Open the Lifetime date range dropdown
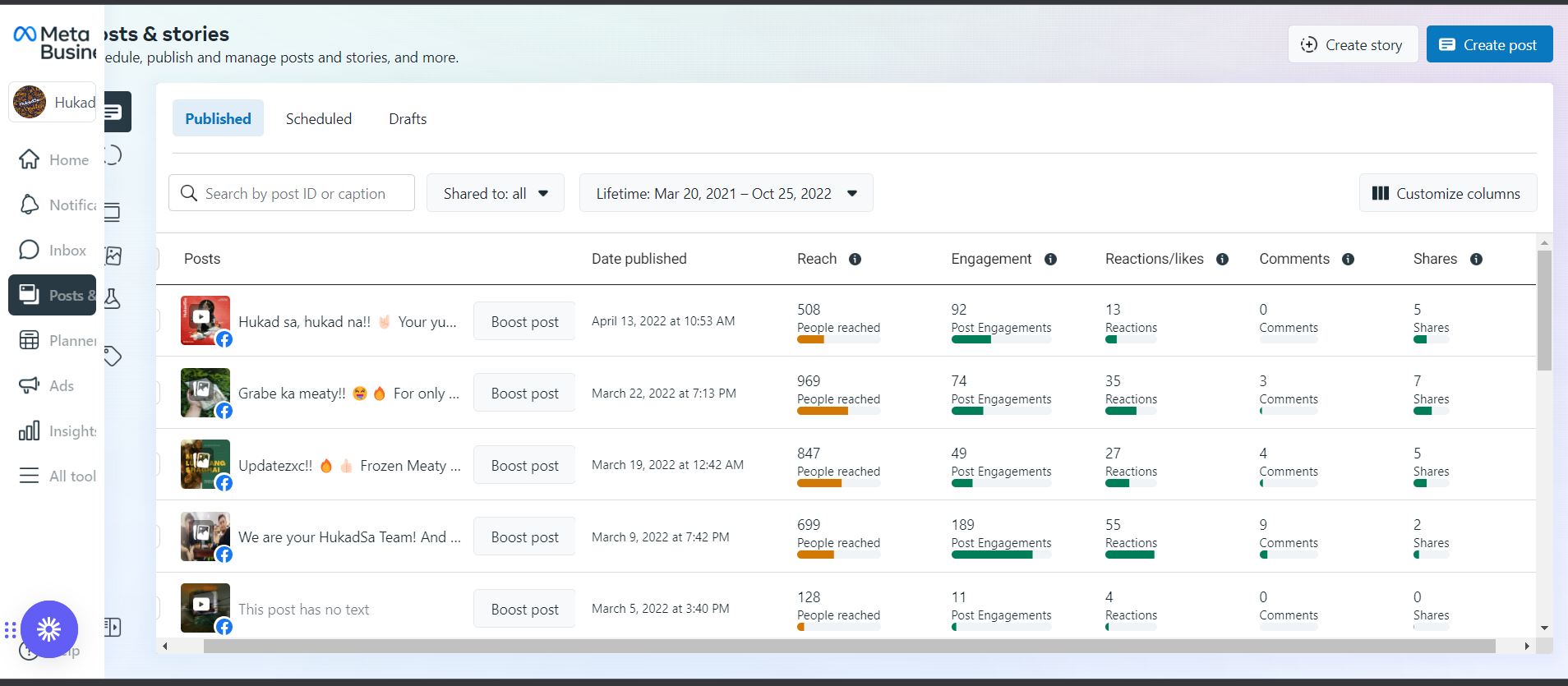Viewport: 1568px width, 686px height. point(726,193)
